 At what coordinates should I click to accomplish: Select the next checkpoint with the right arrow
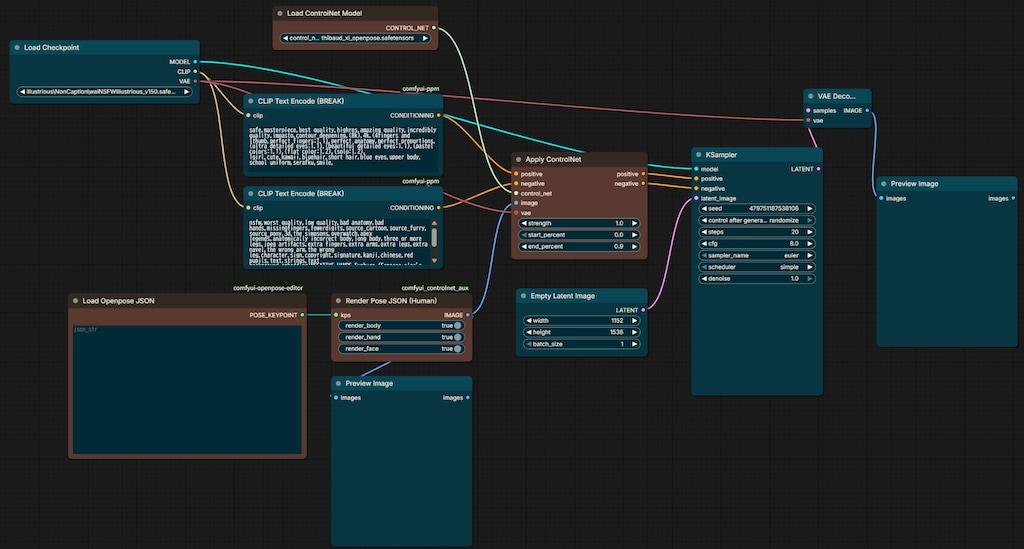(187, 92)
